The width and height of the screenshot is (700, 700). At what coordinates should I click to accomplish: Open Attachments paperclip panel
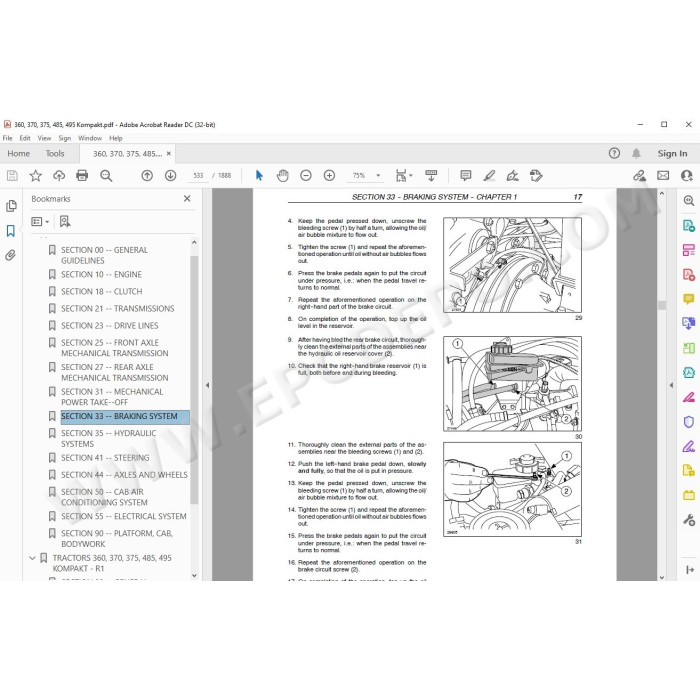(10, 255)
